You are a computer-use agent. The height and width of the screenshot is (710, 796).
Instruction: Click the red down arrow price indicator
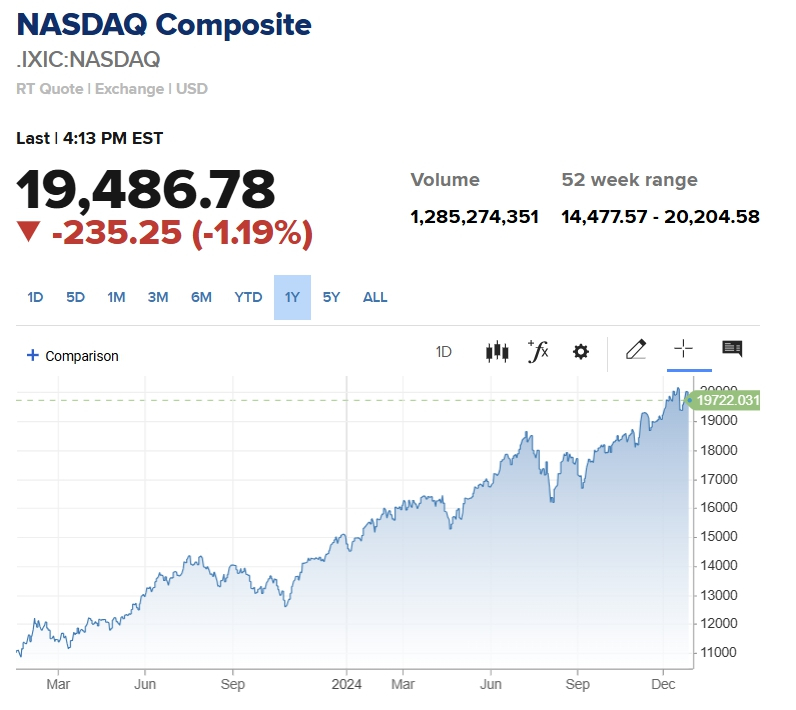tap(28, 233)
